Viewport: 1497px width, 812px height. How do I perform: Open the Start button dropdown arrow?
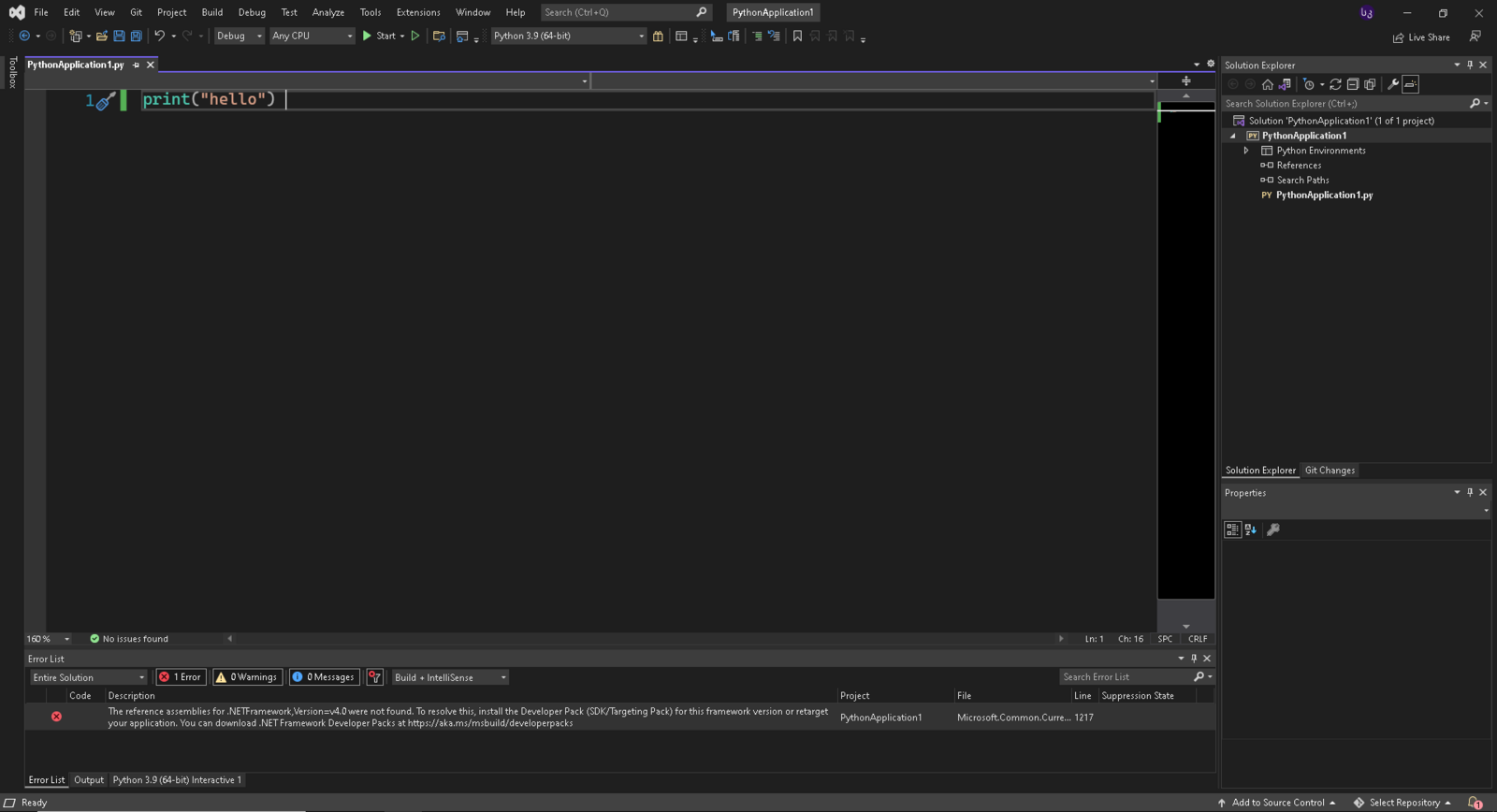point(402,36)
